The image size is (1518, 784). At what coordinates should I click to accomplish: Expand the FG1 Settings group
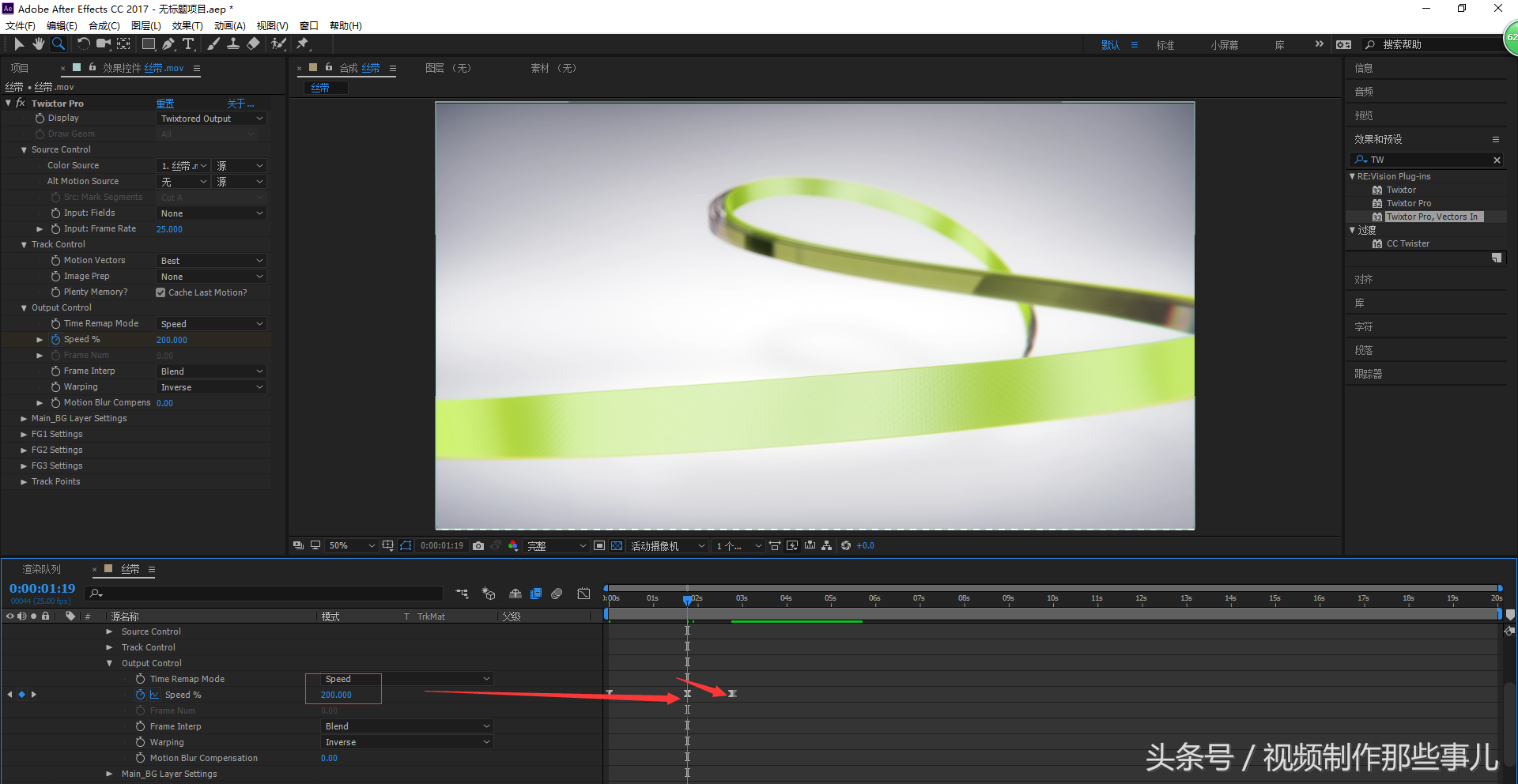coord(24,435)
